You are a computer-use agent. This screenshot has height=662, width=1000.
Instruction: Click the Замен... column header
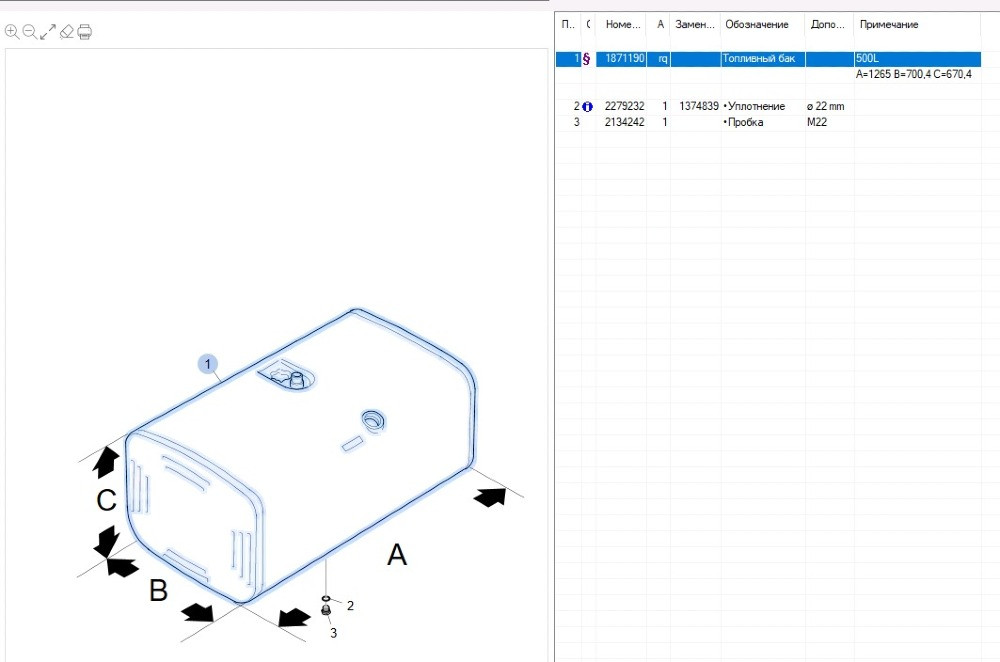[695, 25]
